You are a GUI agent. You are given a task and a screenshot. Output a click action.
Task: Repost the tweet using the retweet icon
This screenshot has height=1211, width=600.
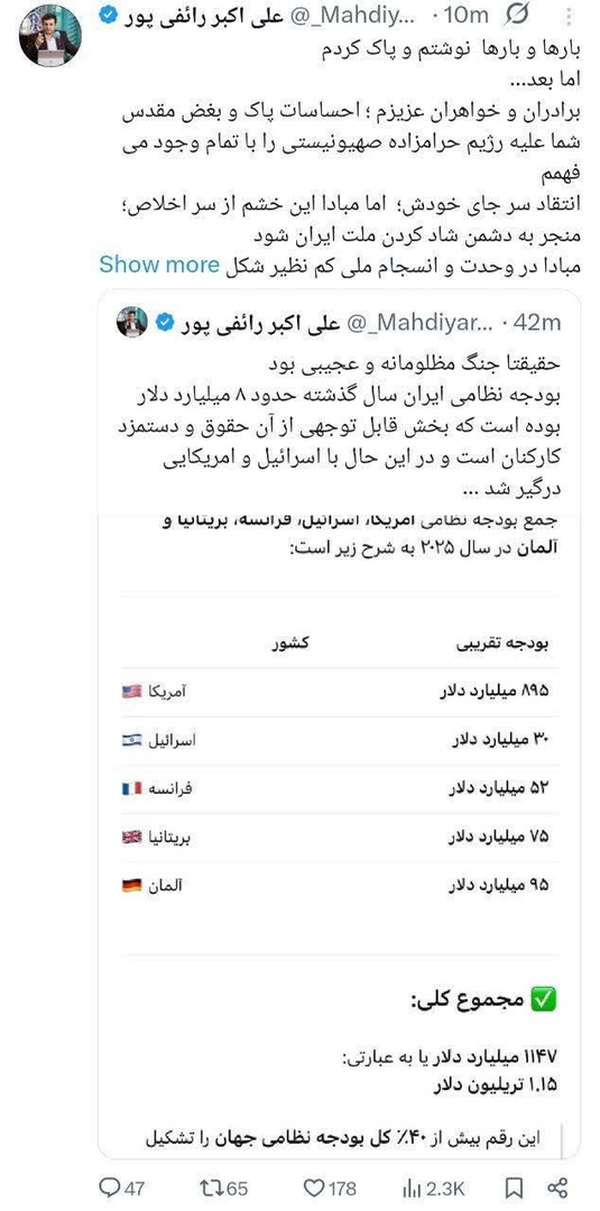tap(209, 1186)
